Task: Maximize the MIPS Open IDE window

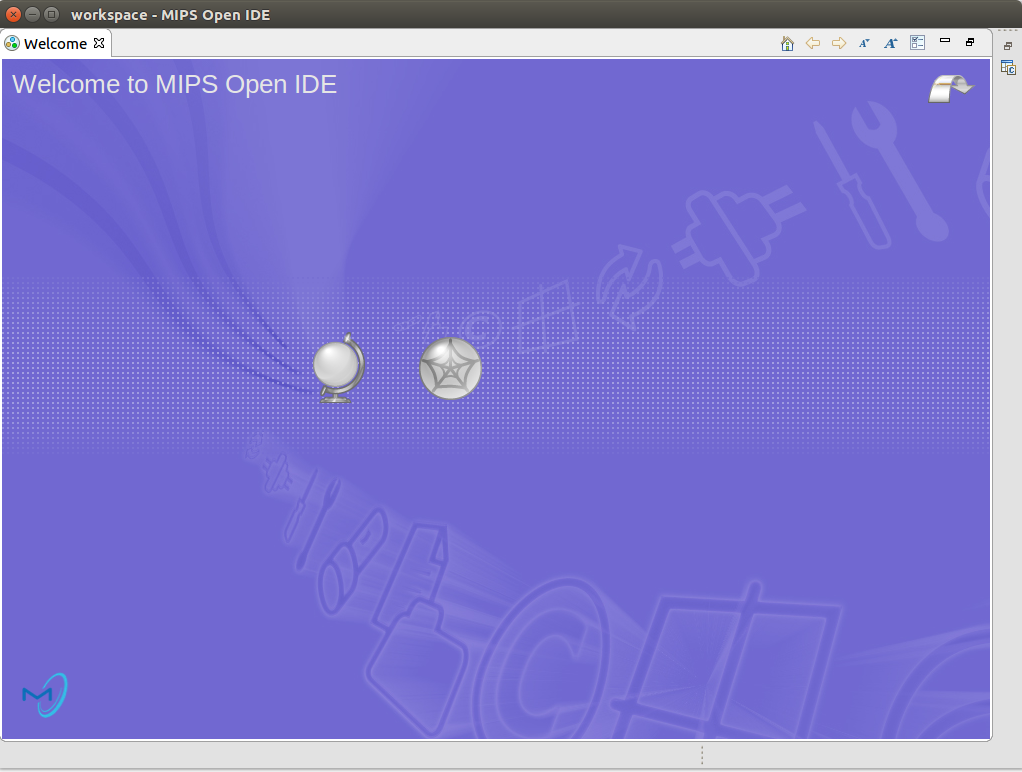Action: [x=51, y=14]
